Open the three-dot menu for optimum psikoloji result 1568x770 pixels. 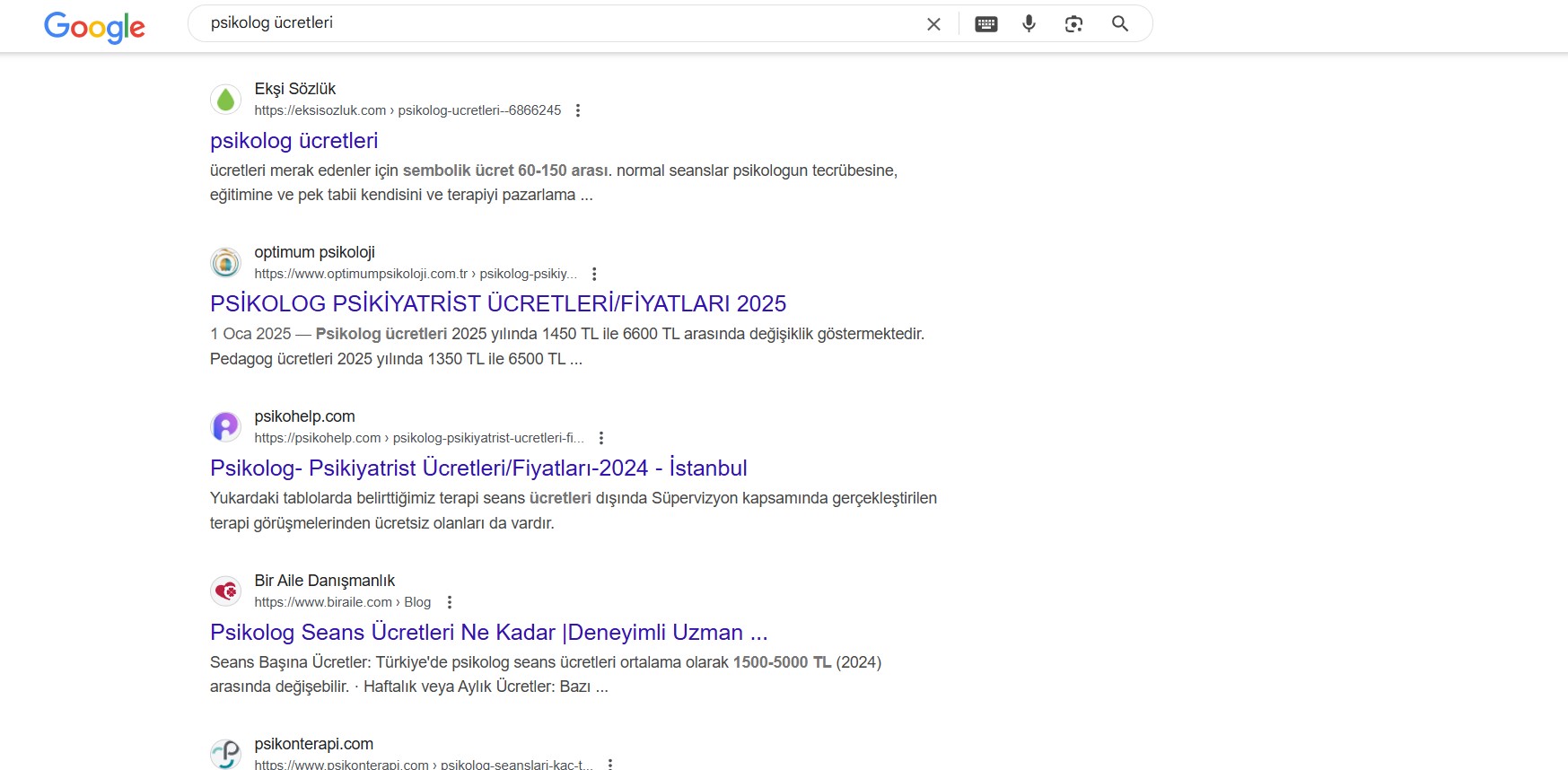[594, 274]
